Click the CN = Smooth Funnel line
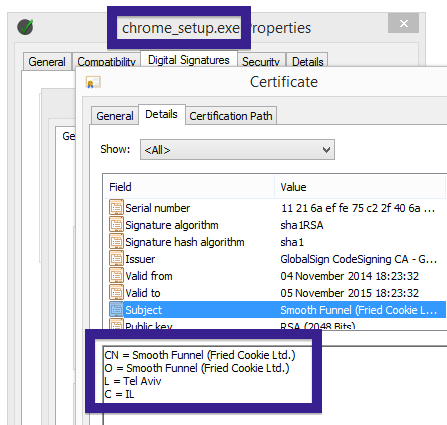 tap(200, 355)
